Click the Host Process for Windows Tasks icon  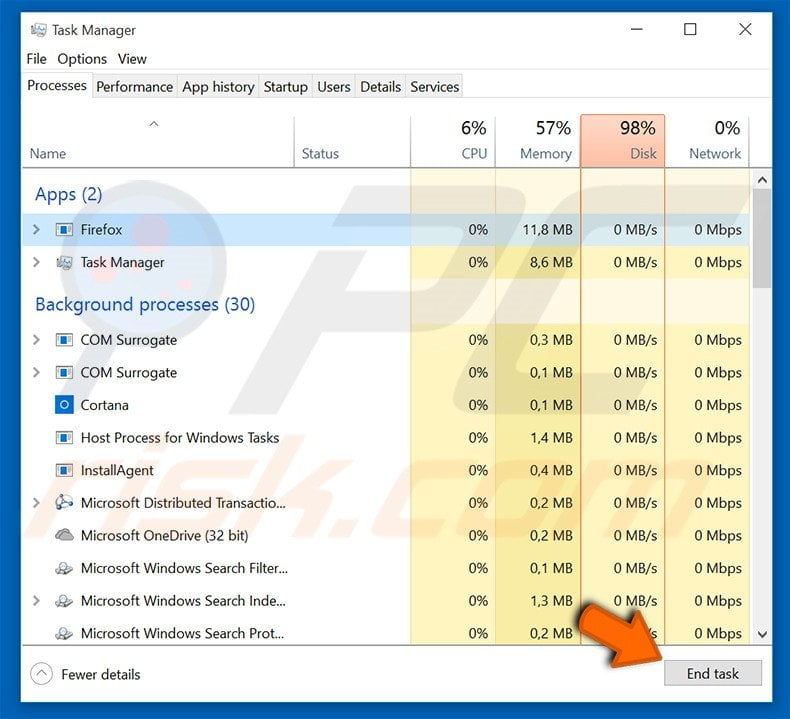64,438
